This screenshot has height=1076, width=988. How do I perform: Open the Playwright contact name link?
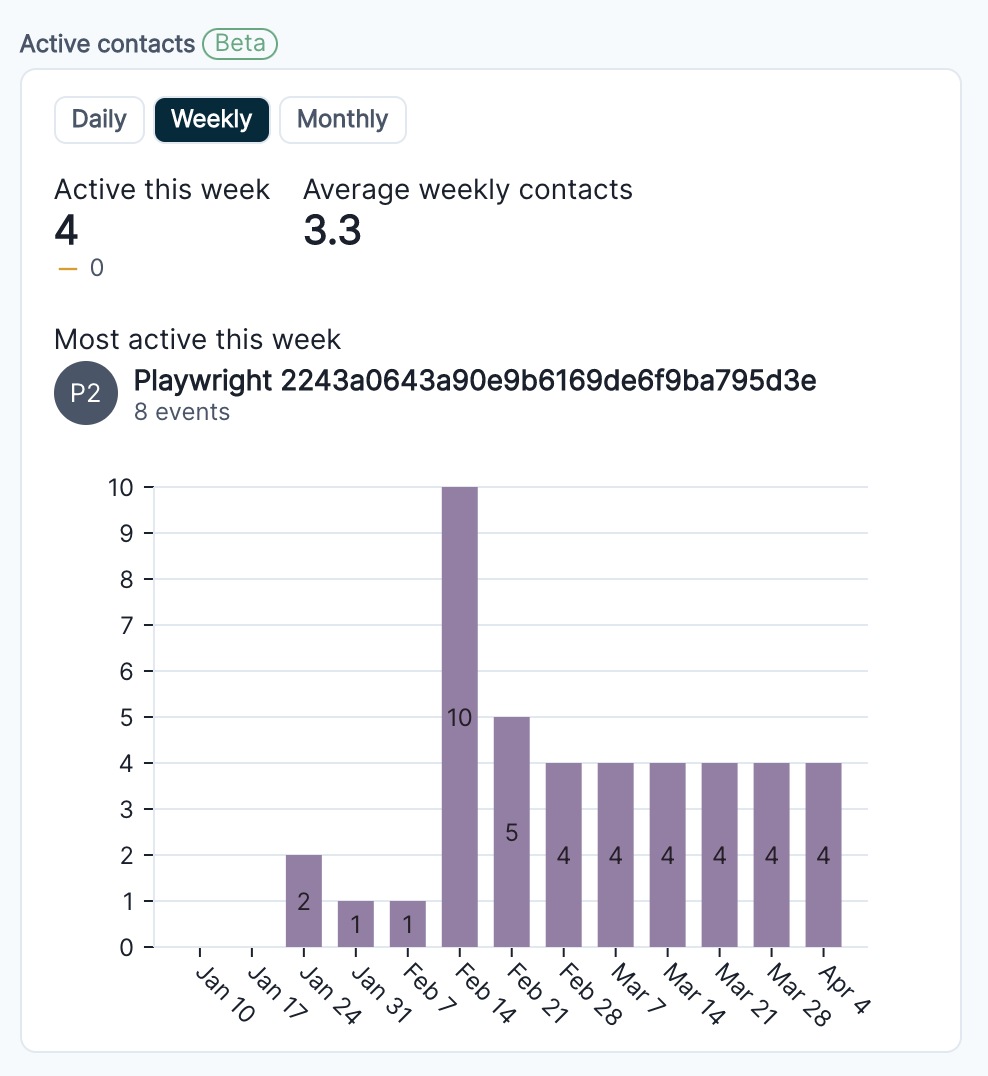475,381
